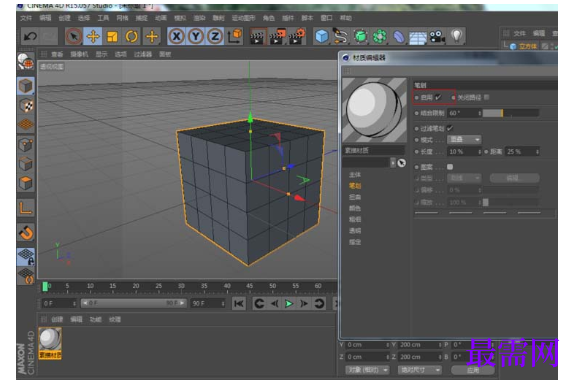Toggle the 关闭路径 checkbox
The image size is (578, 384).
coord(487,97)
